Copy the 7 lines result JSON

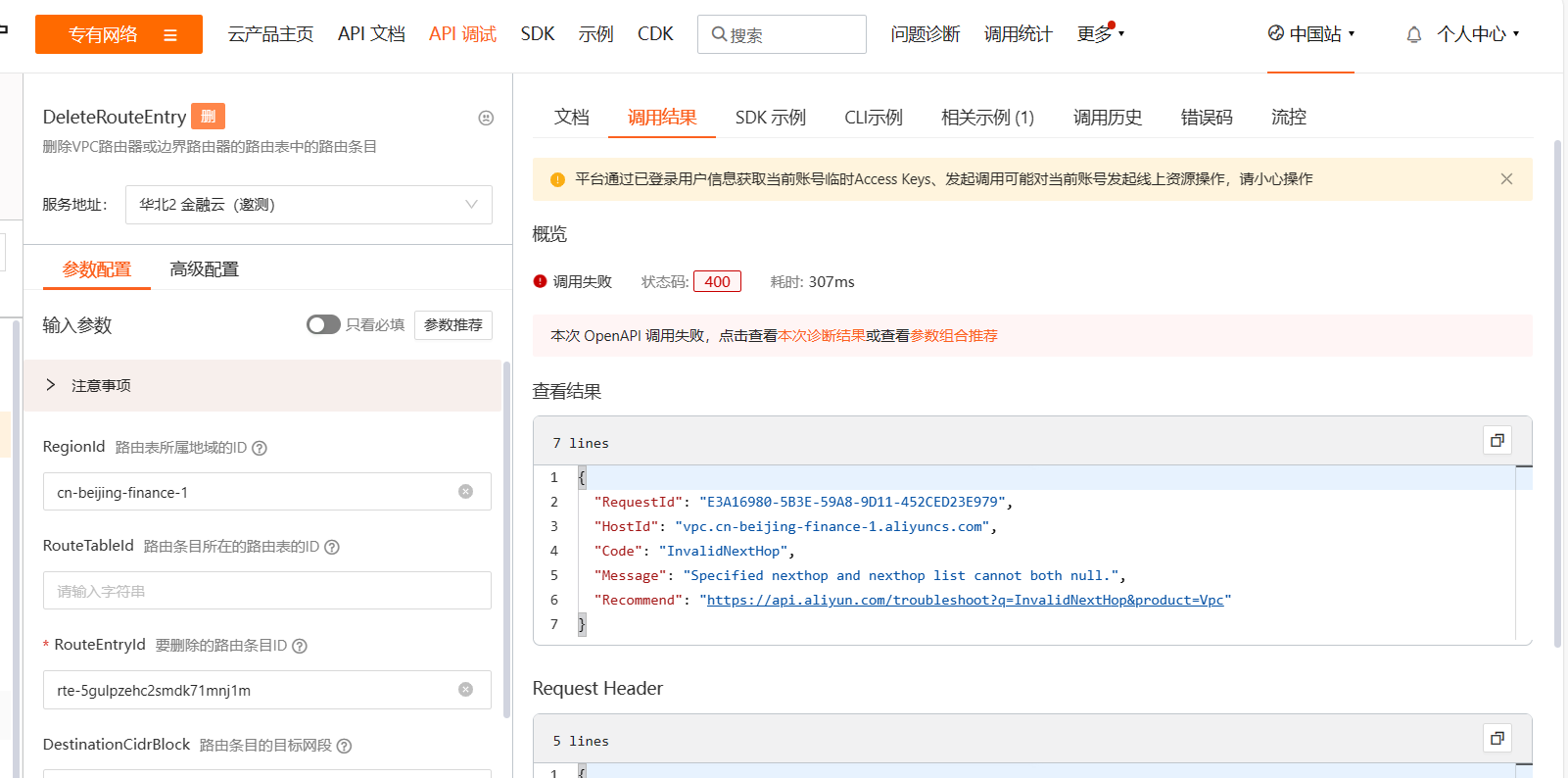(x=1497, y=440)
